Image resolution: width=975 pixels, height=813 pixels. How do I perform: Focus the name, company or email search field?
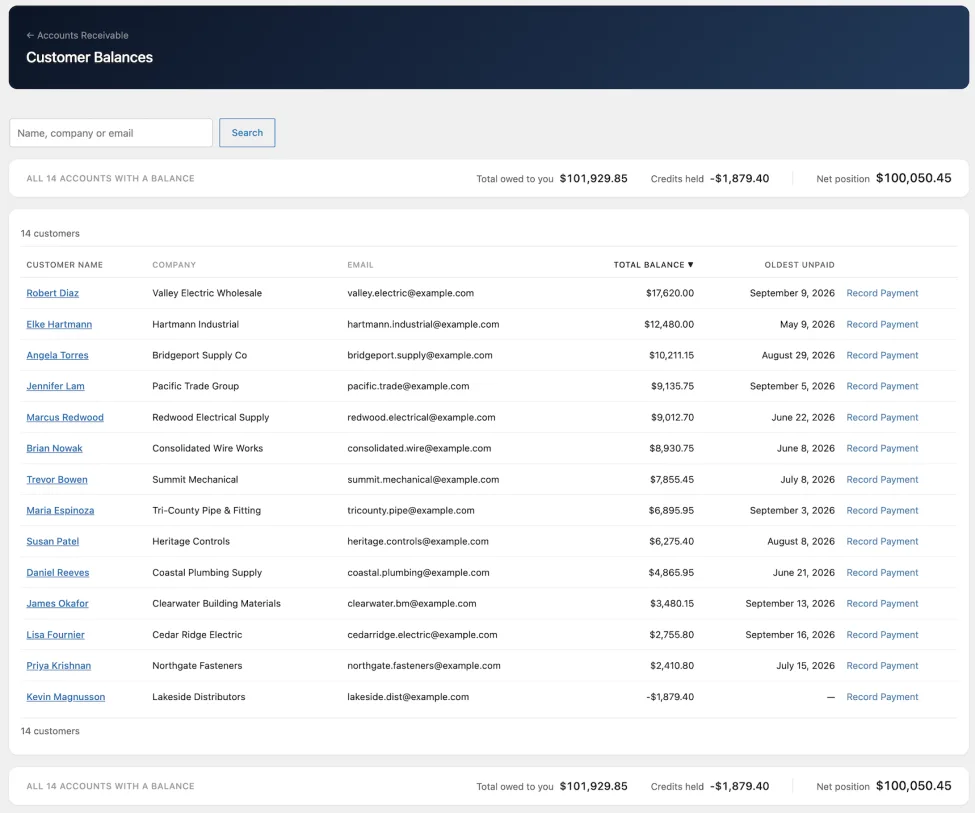click(111, 133)
